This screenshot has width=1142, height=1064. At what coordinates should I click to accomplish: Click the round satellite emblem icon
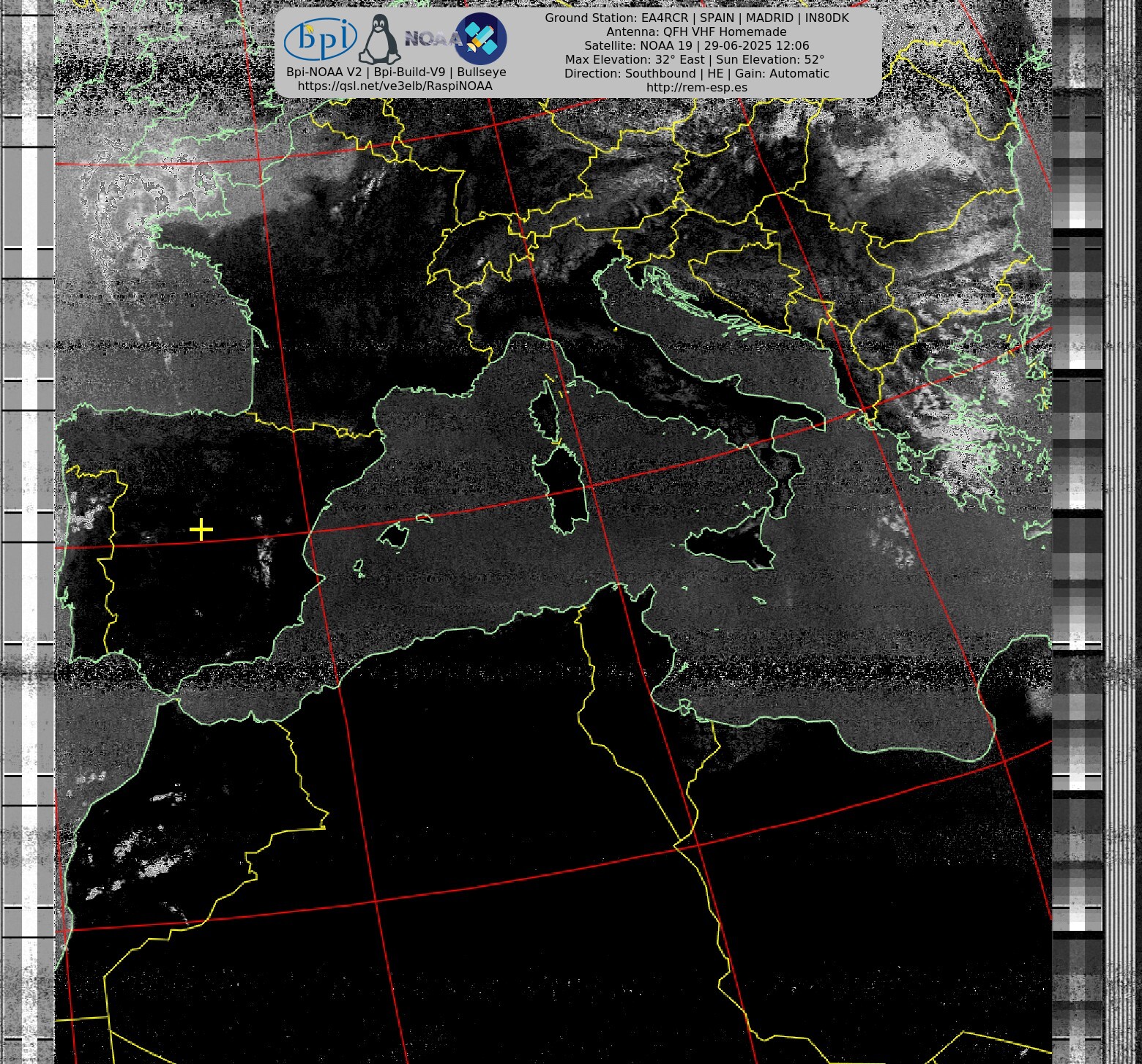coord(481,38)
